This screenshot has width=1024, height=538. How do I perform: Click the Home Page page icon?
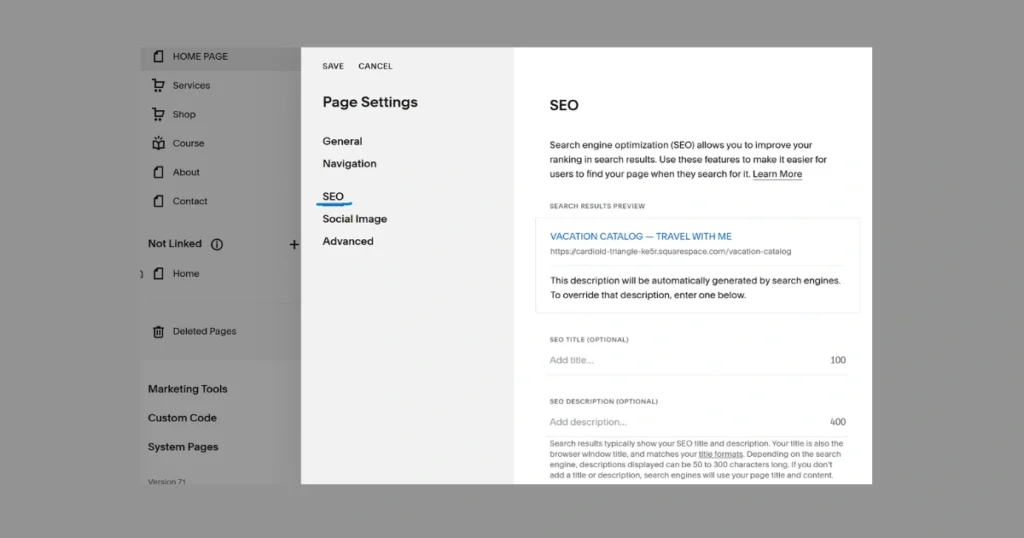pyautogui.click(x=158, y=57)
